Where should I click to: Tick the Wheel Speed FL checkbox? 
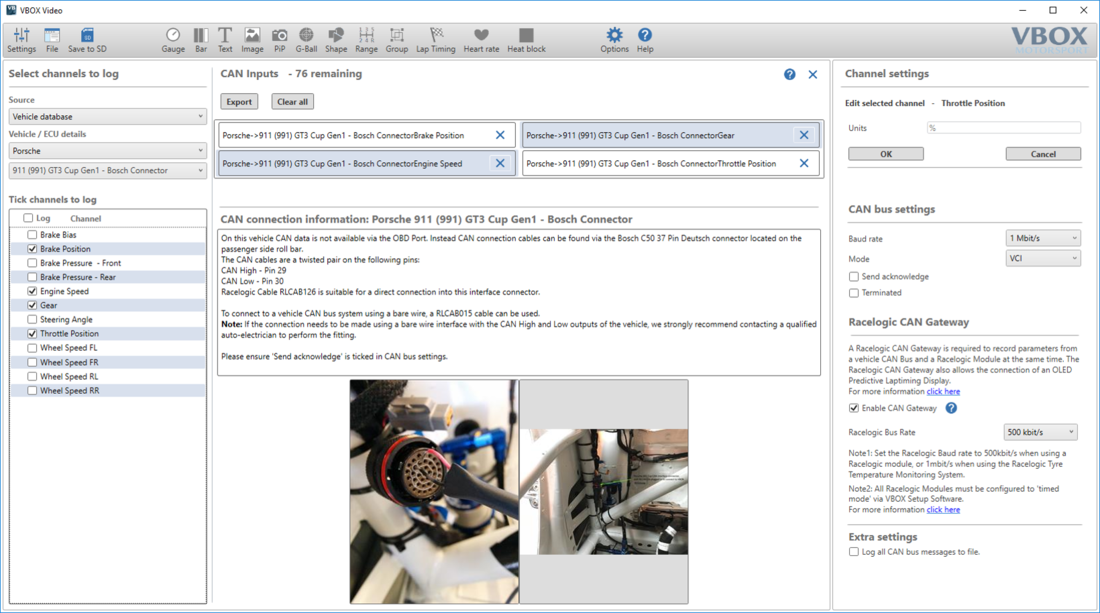[32, 348]
